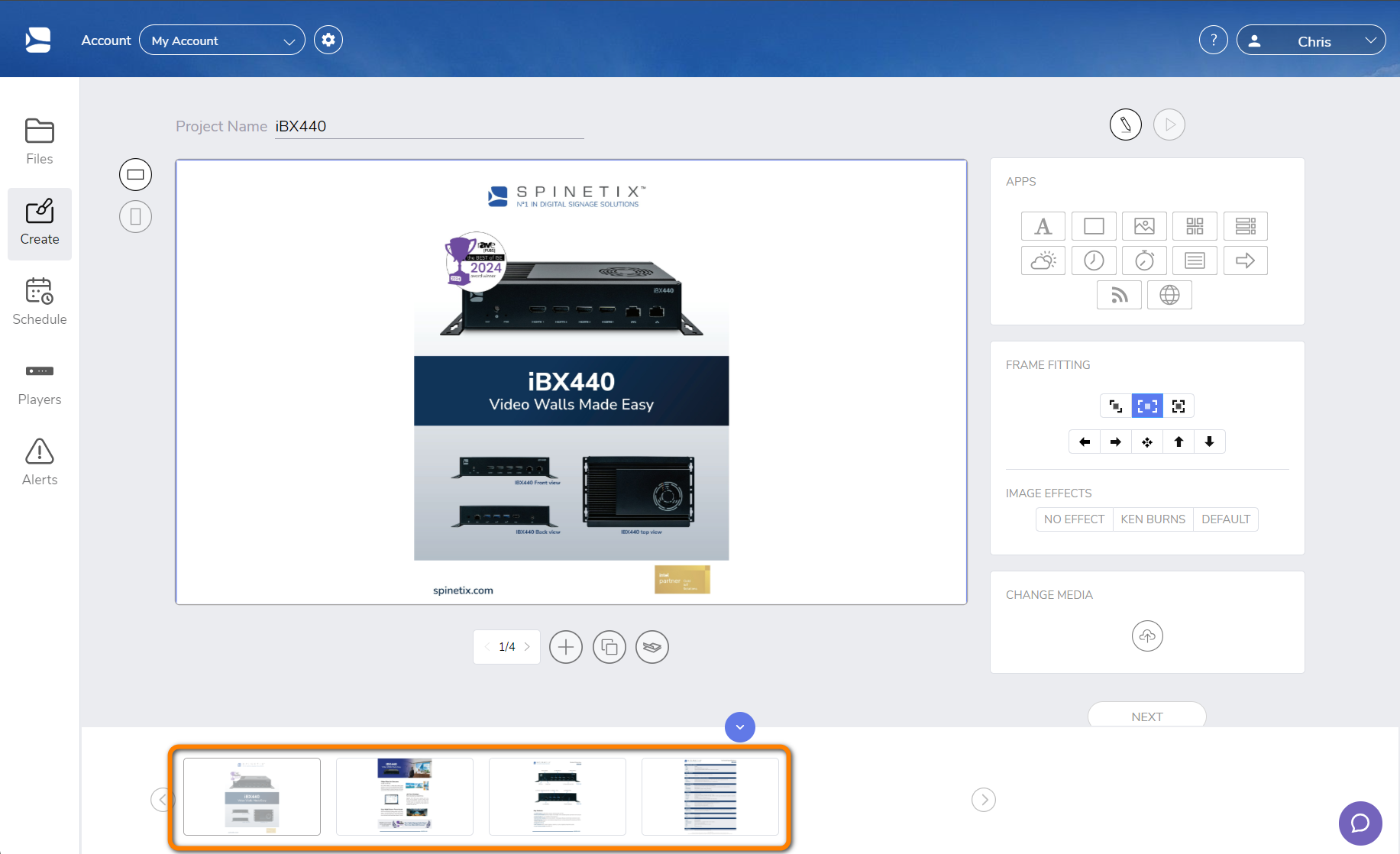Add the RSS feed app
The image size is (1400, 854).
(1119, 295)
